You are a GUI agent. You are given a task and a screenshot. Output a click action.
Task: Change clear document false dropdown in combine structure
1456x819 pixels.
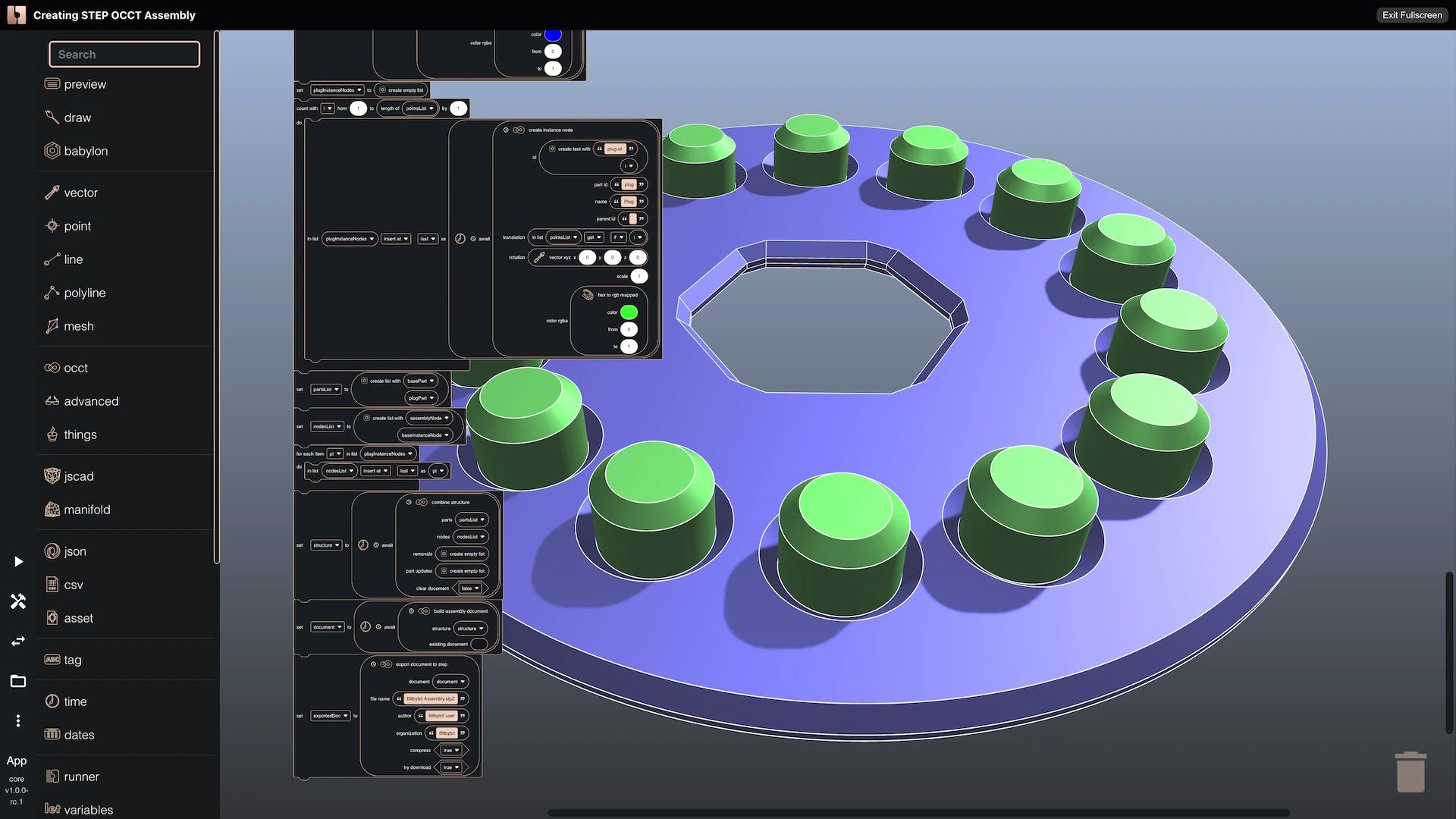click(469, 588)
